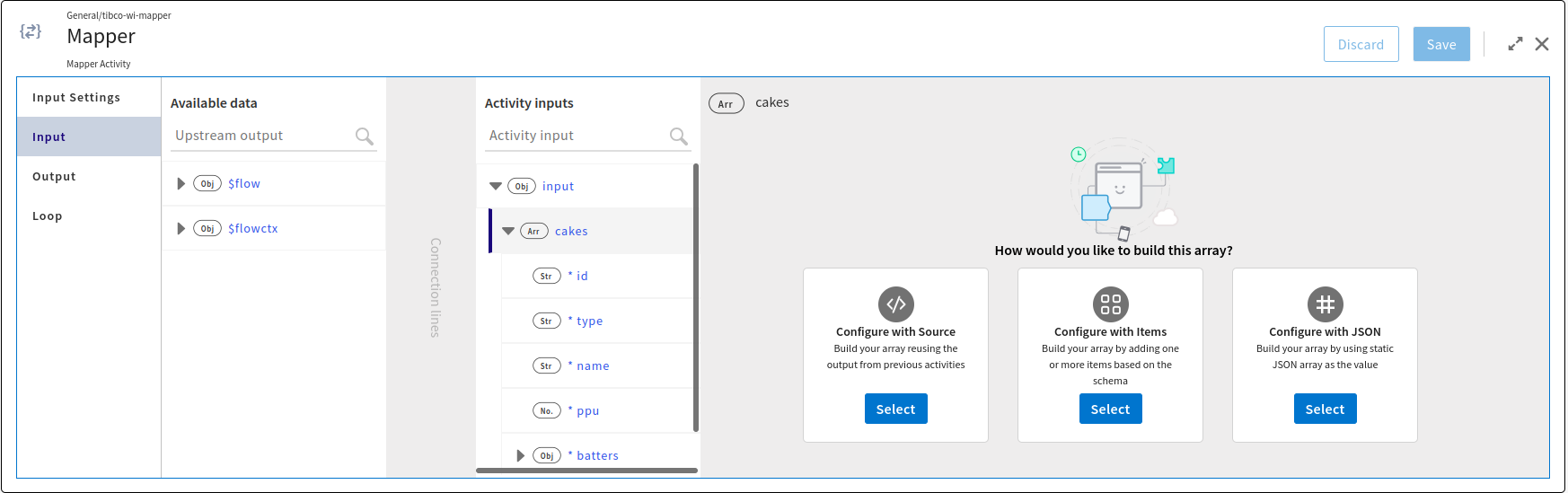Collapse the cakes array node
1568x493 pixels.
pos(508,231)
